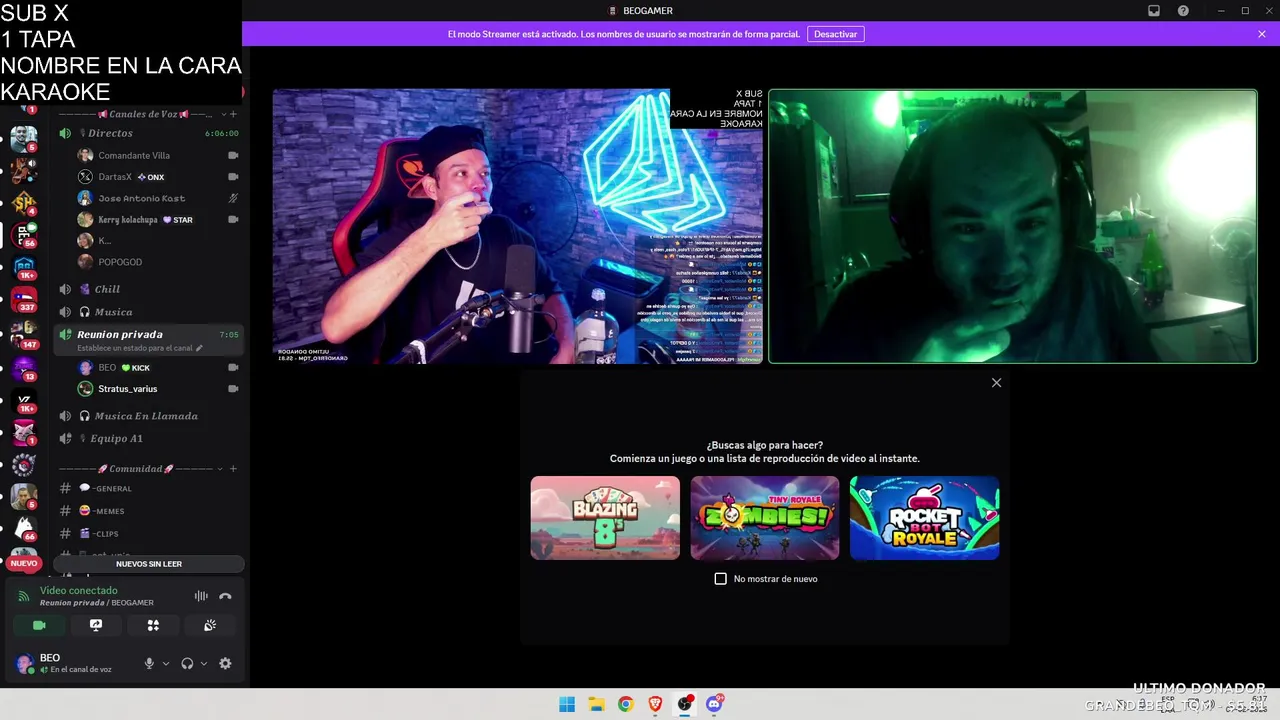Set a channel status via 'Establece un estado'
This screenshot has height=720, width=1280.
tap(140, 348)
